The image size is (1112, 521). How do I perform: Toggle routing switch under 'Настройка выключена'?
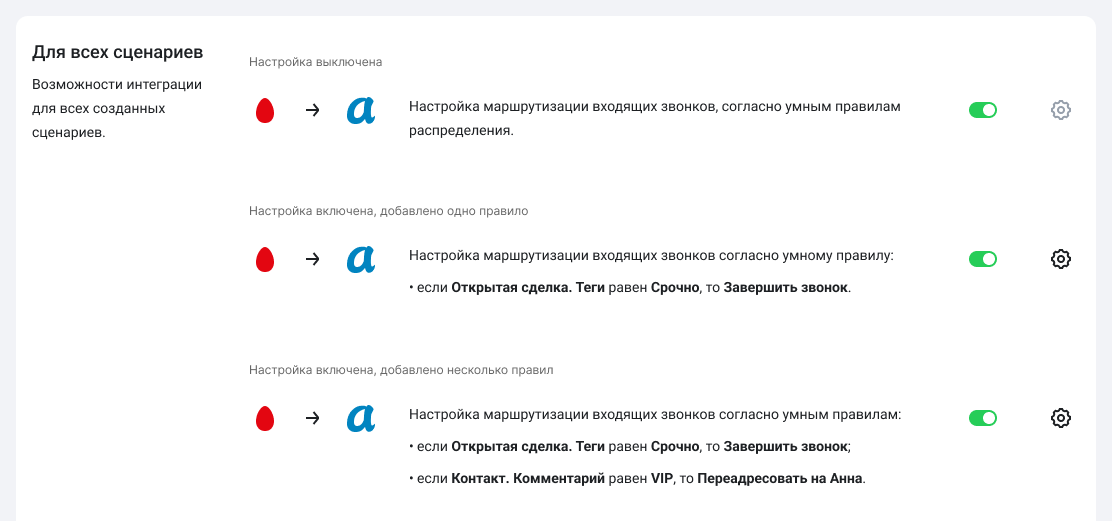[982, 110]
